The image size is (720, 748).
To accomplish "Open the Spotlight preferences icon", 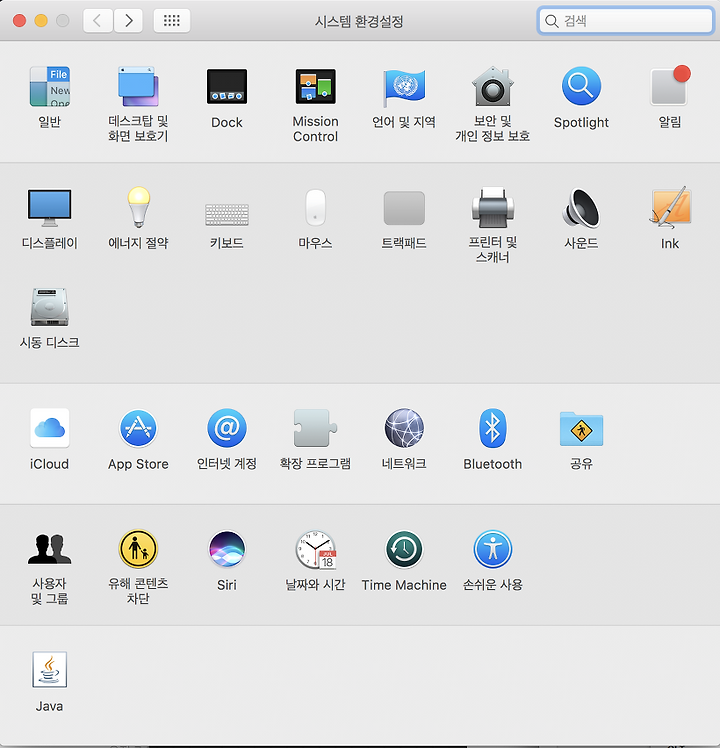I will pyautogui.click(x=581, y=86).
